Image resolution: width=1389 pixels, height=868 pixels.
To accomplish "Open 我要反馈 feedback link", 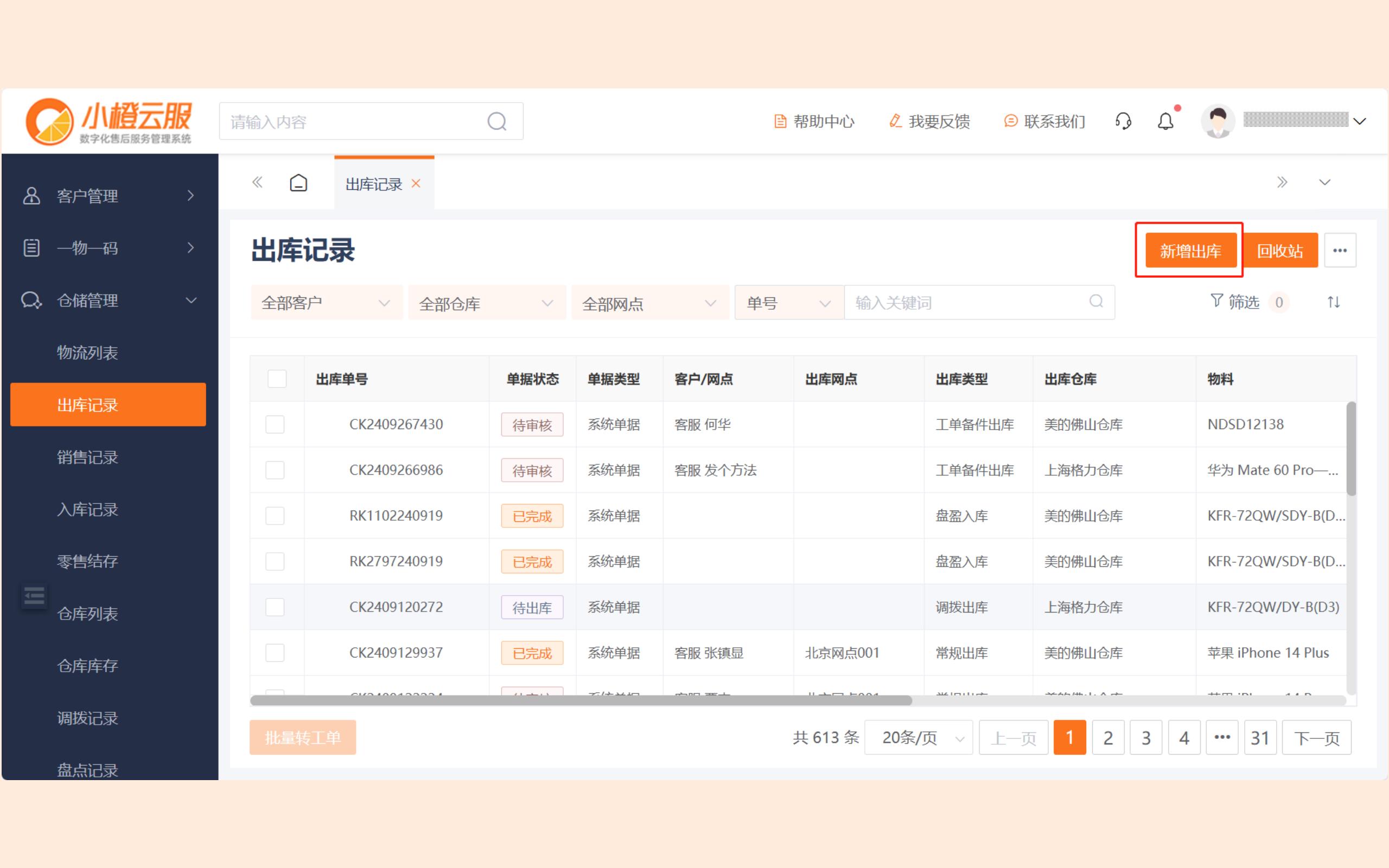I will point(929,121).
